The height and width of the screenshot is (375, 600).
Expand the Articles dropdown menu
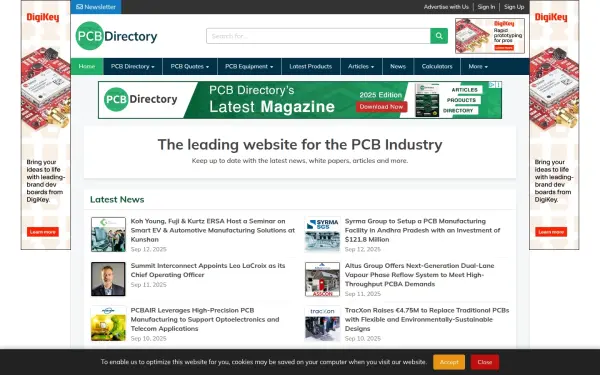pyautogui.click(x=361, y=67)
